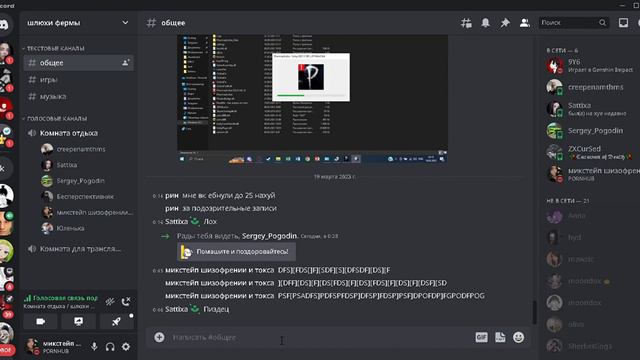The height and width of the screenshot is (360, 640).
Task: Create invite for общее channel
Action: [x=126, y=63]
